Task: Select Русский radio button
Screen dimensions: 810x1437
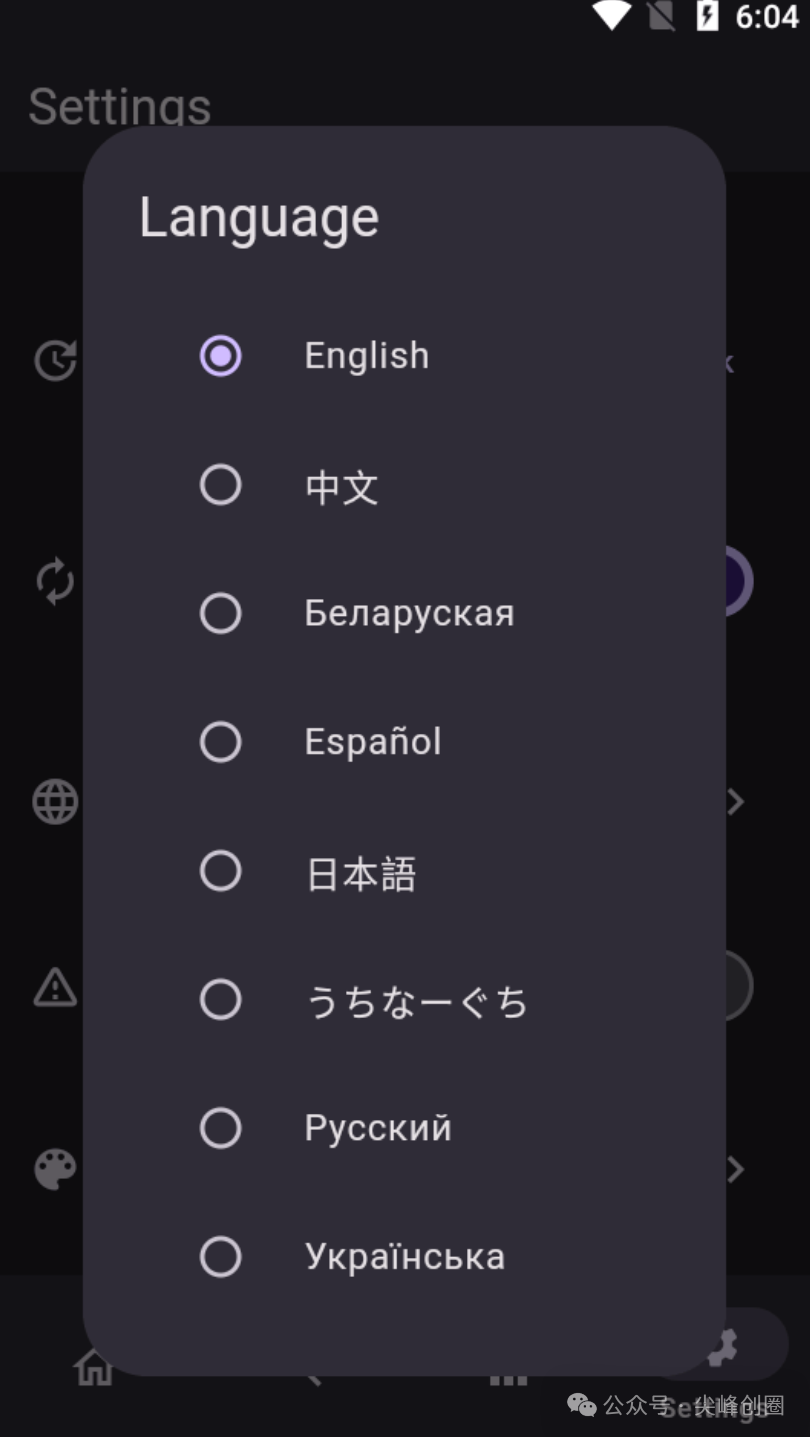Action: 220,1128
